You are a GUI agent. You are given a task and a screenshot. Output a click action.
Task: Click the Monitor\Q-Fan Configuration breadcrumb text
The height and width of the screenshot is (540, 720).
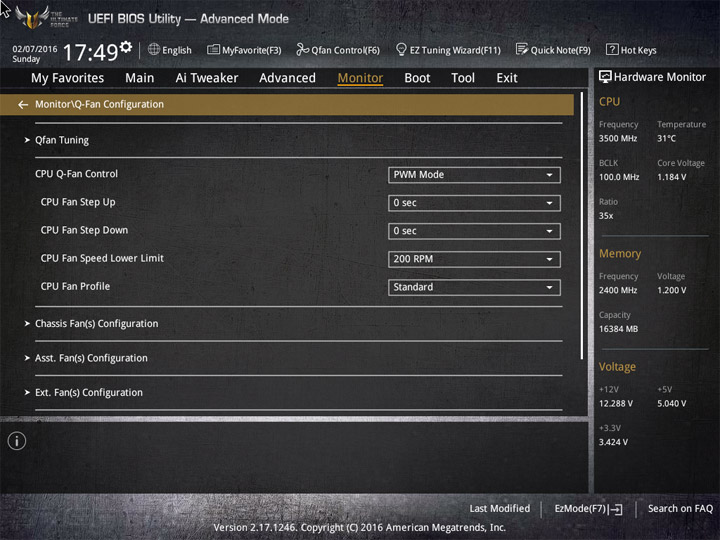[x=99, y=105]
